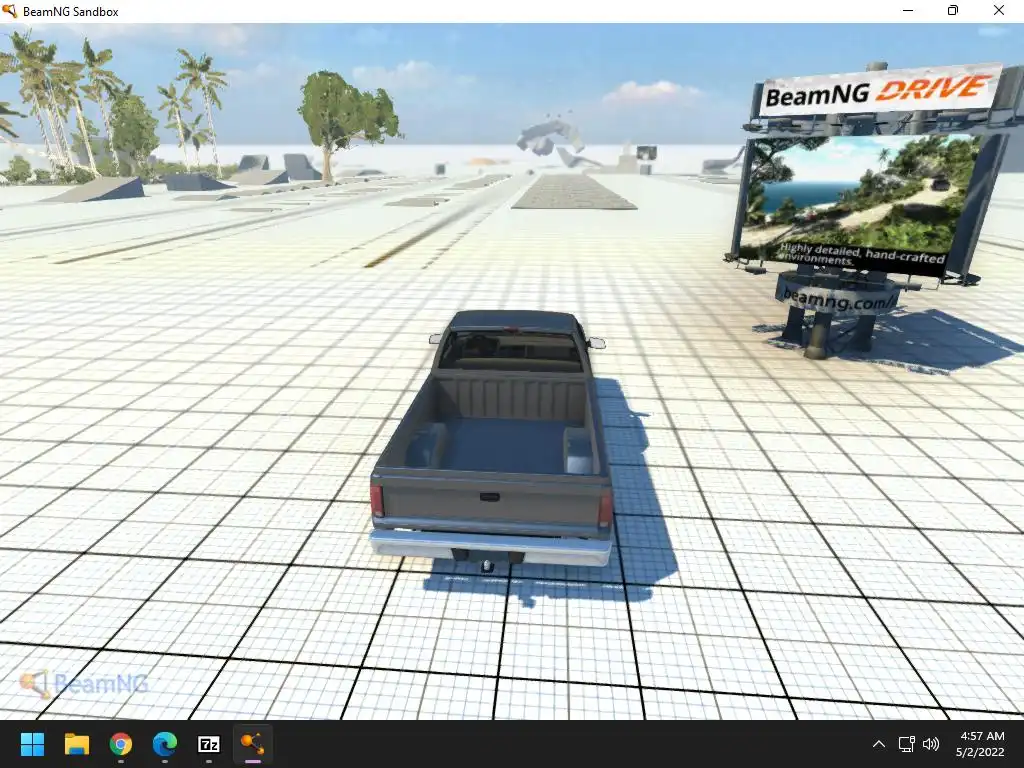This screenshot has width=1024, height=768.
Task: Open the 7-Zip app in the taskbar
Action: pos(208,744)
